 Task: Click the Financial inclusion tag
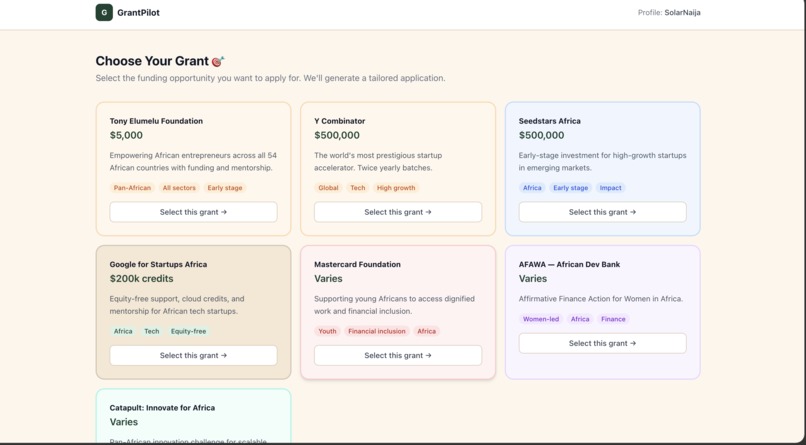377,331
